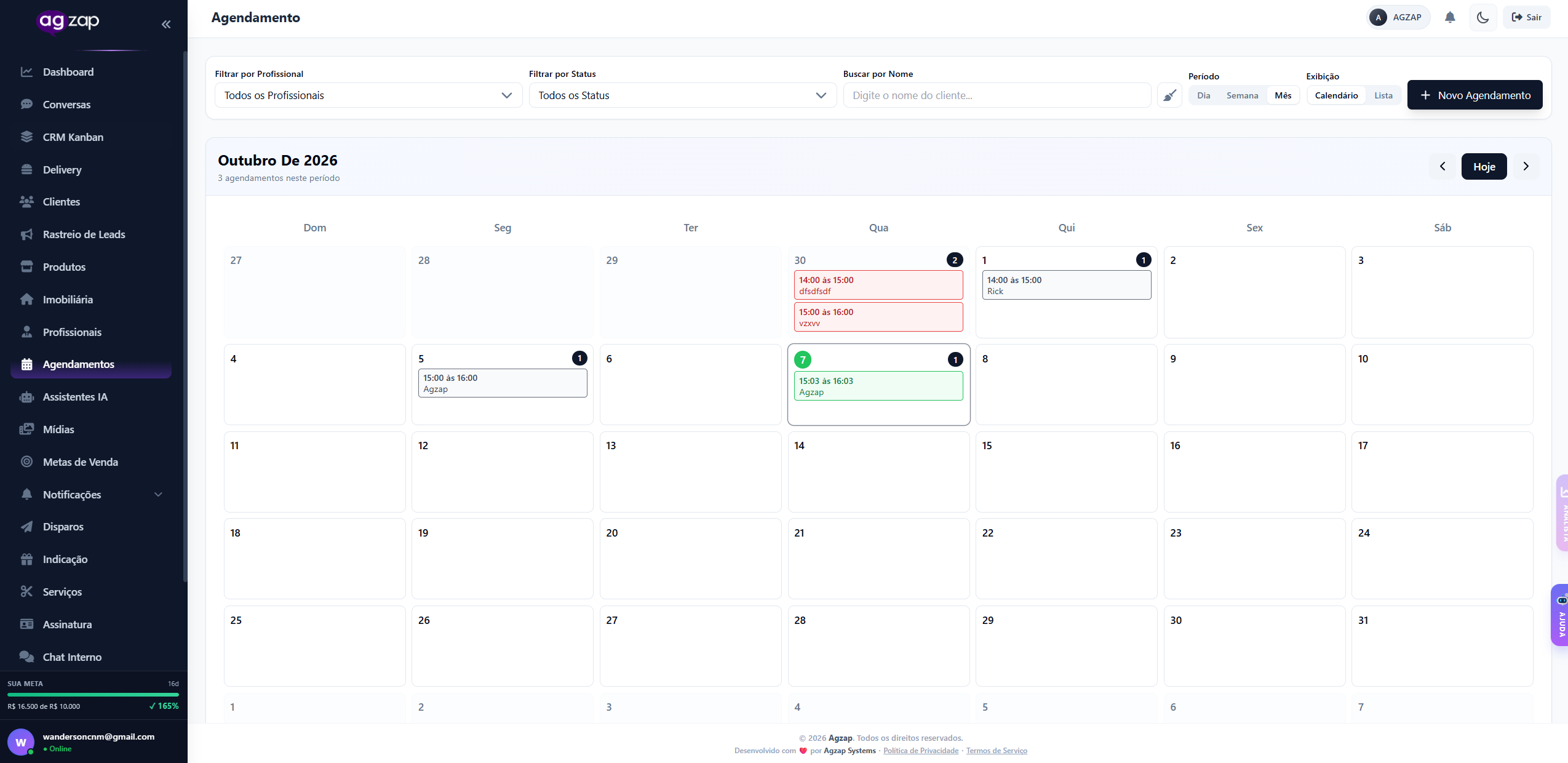The width and height of the screenshot is (1568, 763).
Task: Click the client name search field
Action: click(x=997, y=95)
